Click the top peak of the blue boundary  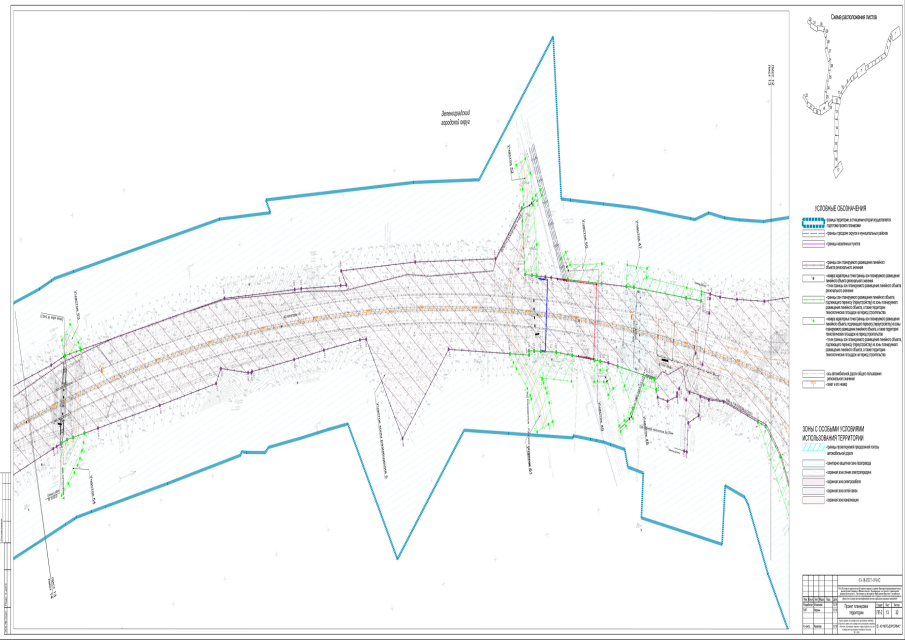coord(550,39)
